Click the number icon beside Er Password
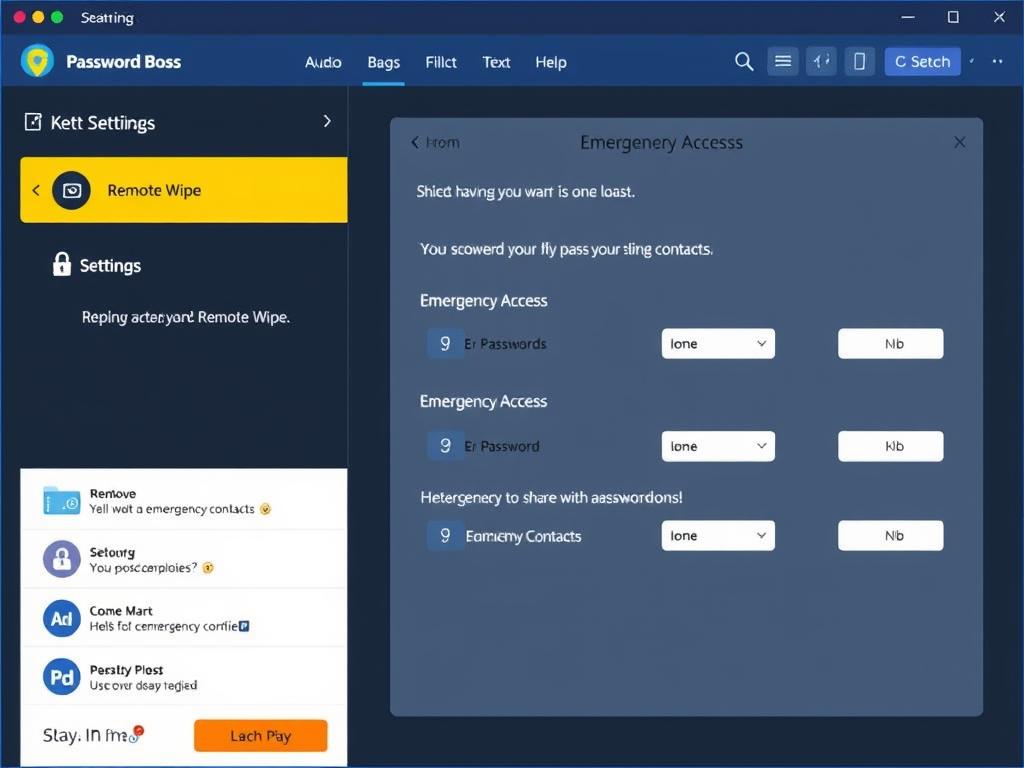Image resolution: width=1024 pixels, height=768 pixels. pos(445,446)
